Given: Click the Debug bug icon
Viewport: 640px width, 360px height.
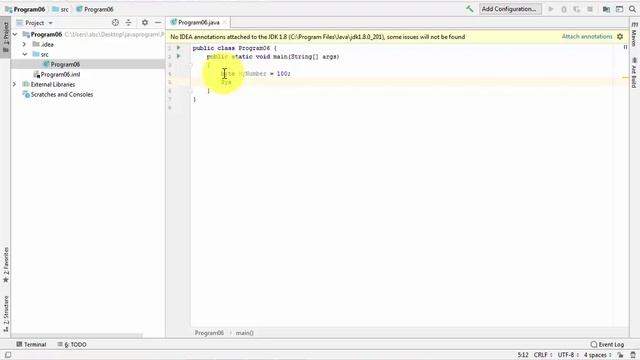Looking at the screenshot, I should (x=564, y=9).
